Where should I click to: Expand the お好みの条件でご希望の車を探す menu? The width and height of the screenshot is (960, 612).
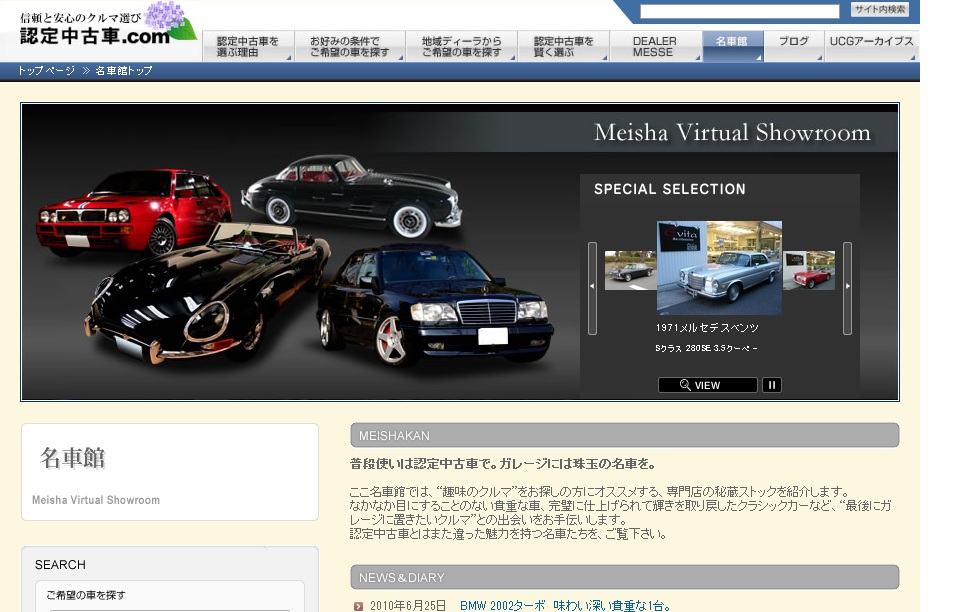(x=350, y=46)
